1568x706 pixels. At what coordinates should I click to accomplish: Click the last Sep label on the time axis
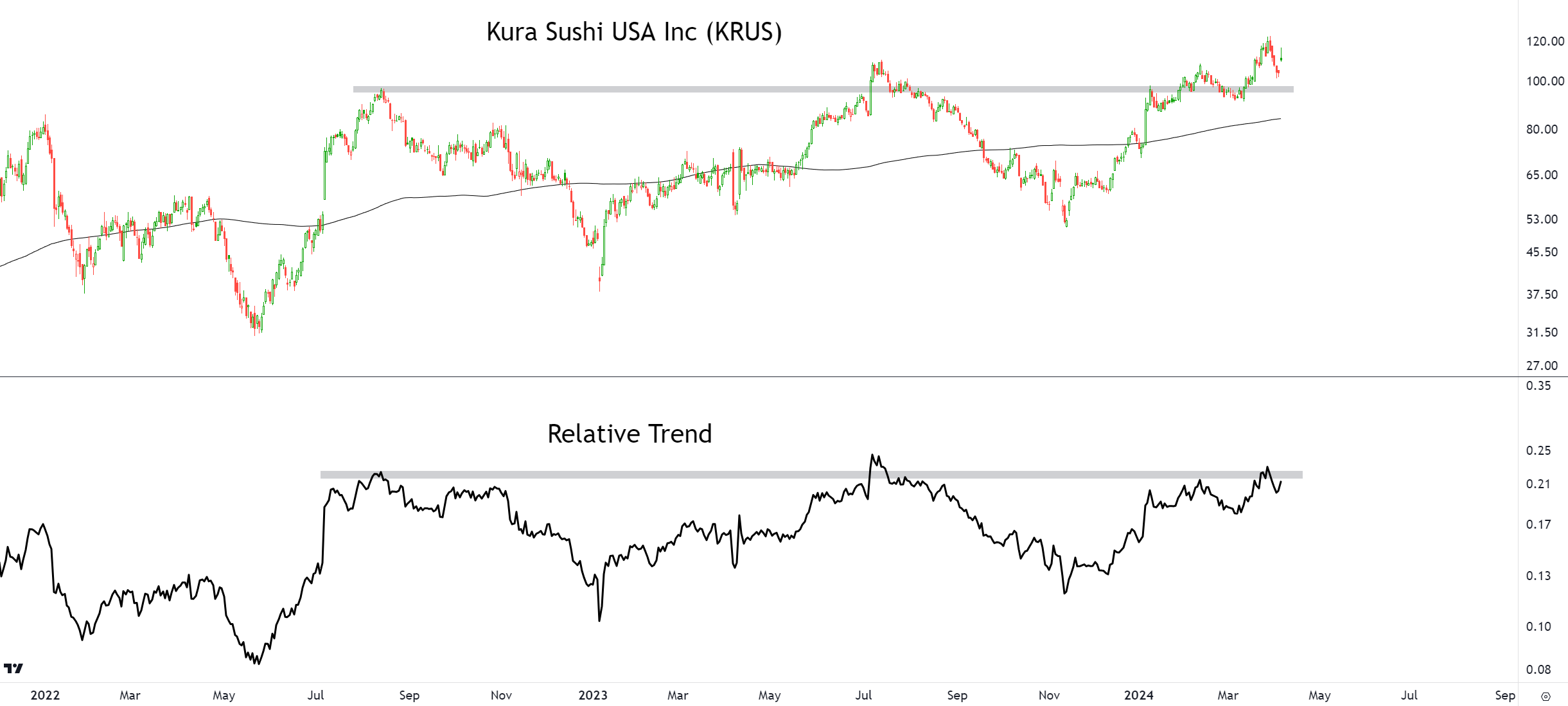pyautogui.click(x=1505, y=695)
